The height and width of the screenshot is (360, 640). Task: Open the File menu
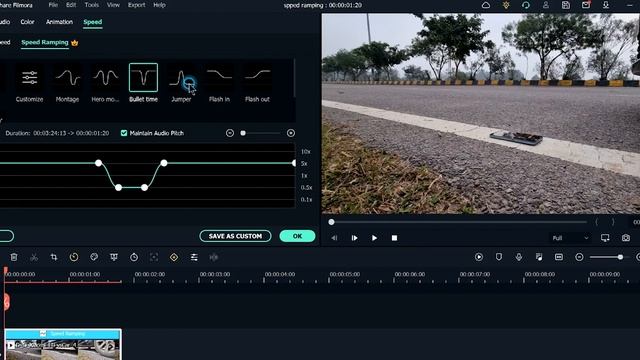(53, 5)
